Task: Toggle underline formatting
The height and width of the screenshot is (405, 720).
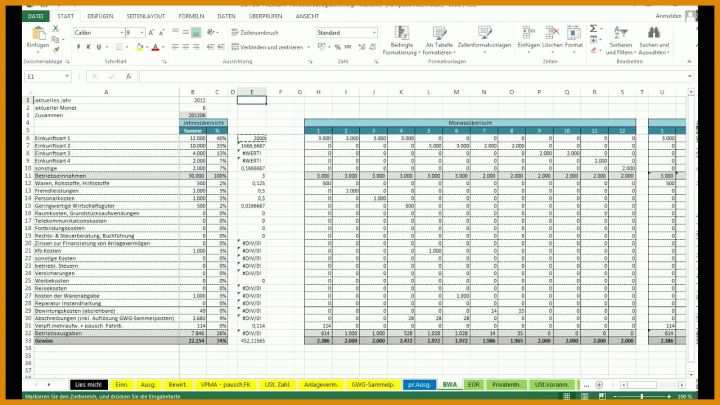Action: [x=99, y=47]
